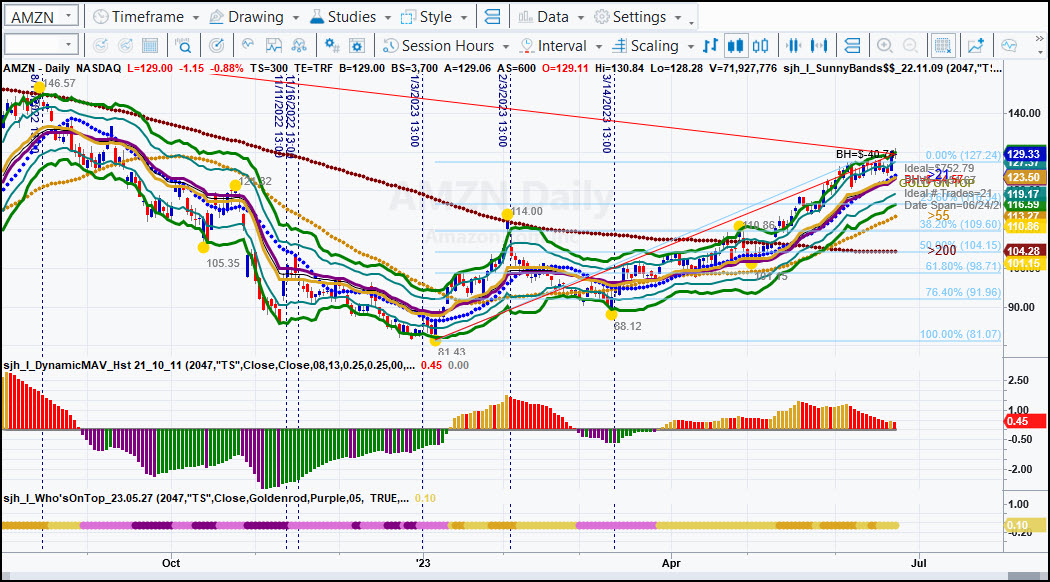The height and width of the screenshot is (582, 1050).
Task: Expand the Interval dropdown arrow
Action: click(599, 46)
